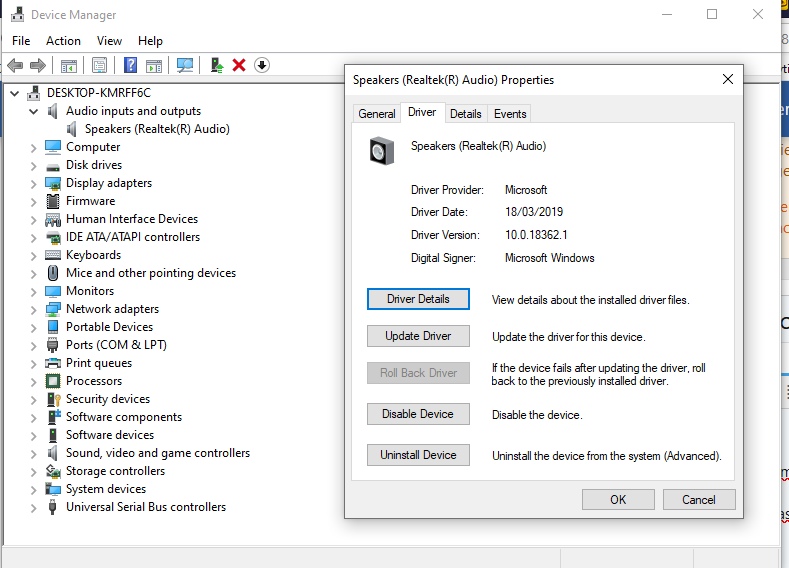Click the Security devices key icon
This screenshot has height=568, width=789.
point(53,399)
